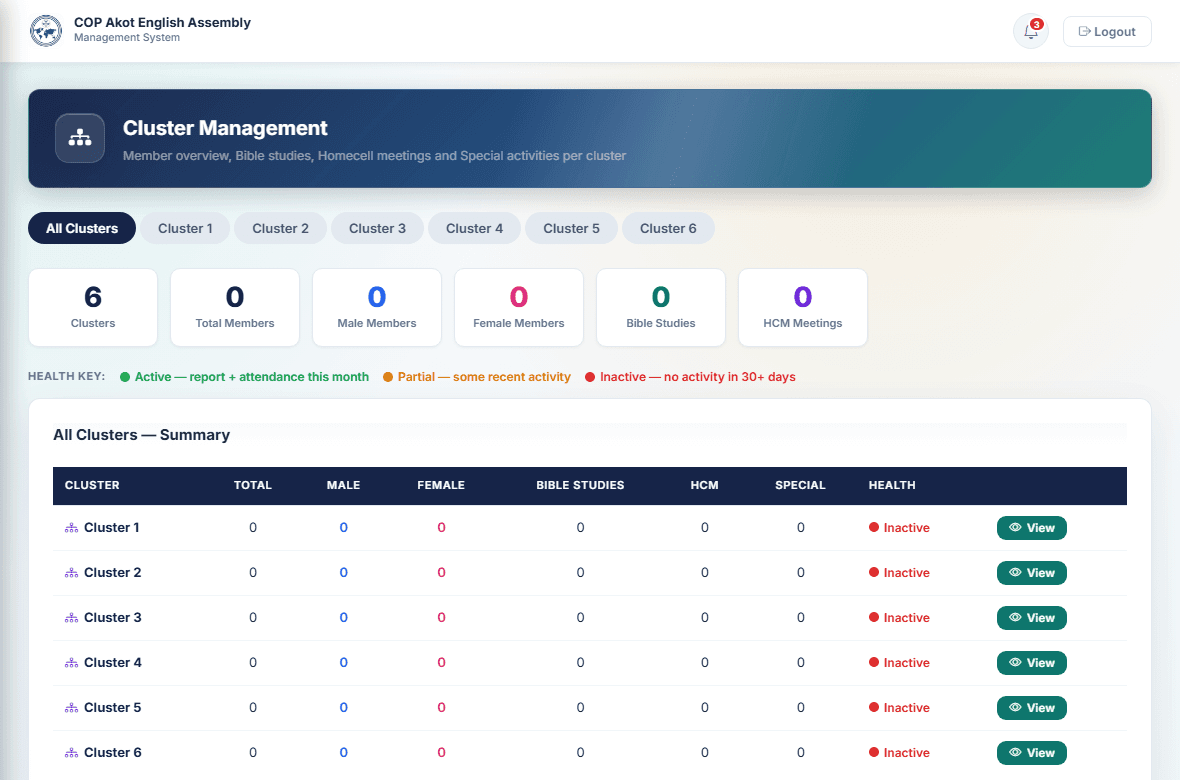Click the Bible studies count for Cluster 6
The image size is (1180, 780).
[580, 753]
